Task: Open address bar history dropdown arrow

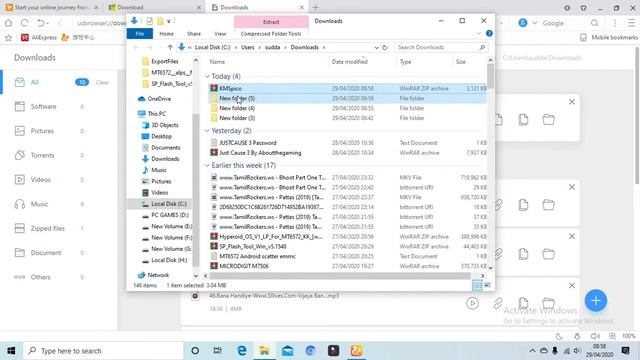Action: (x=376, y=47)
